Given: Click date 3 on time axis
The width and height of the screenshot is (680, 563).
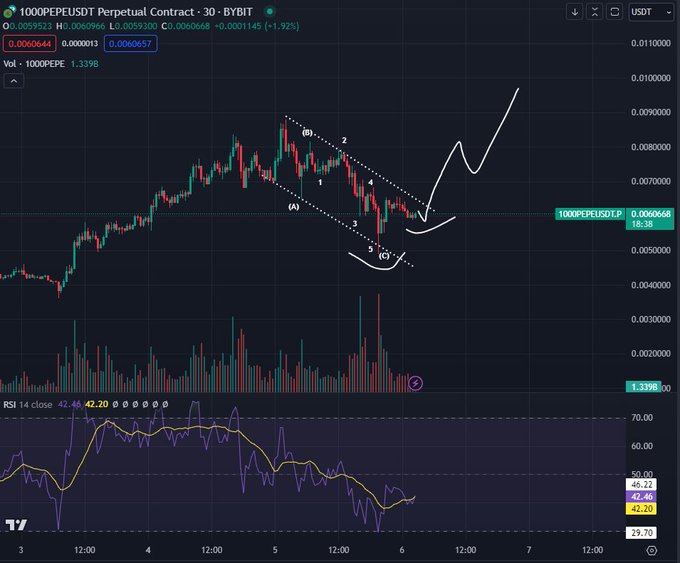Looking at the screenshot, I should [x=21, y=550].
